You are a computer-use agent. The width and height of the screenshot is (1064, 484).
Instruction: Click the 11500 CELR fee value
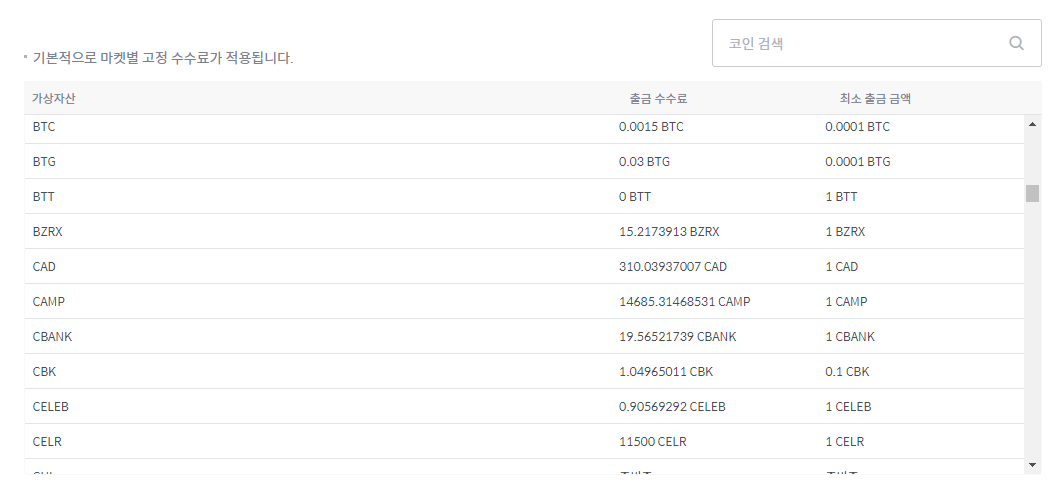(x=653, y=442)
